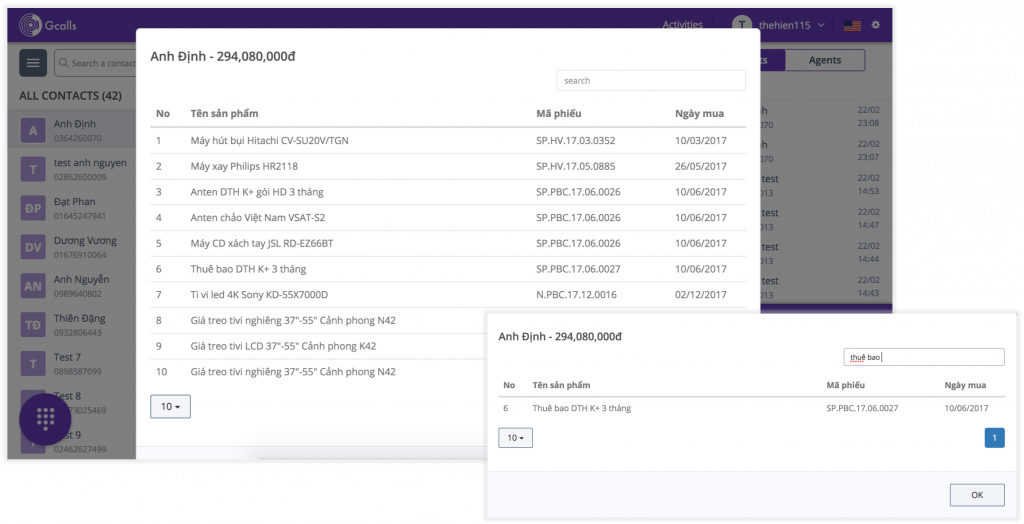
Task: Select row 6 Thuê bao DTH K+ in large dialog
Action: click(447, 269)
